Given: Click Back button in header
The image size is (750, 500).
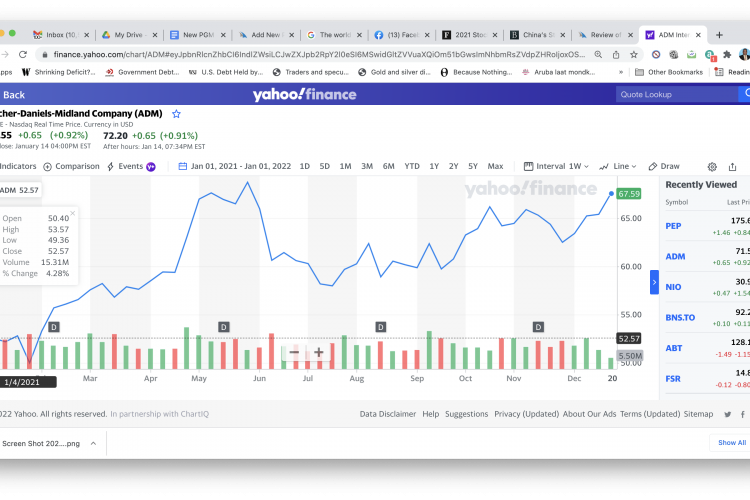Looking at the screenshot, I should point(13,95).
